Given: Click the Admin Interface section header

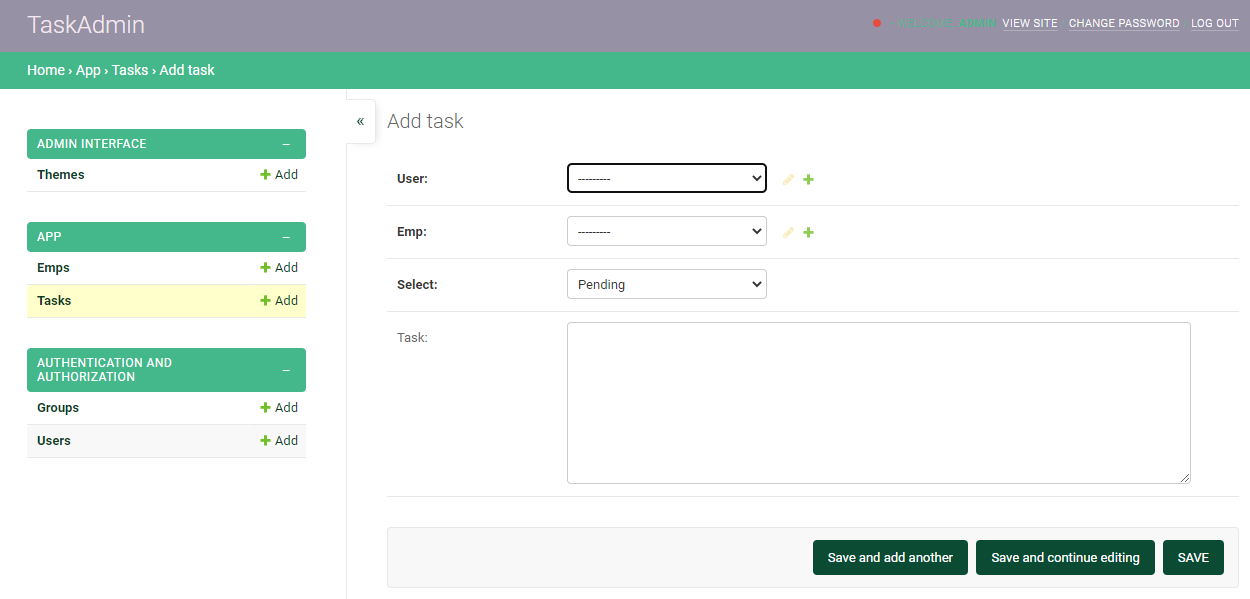Looking at the screenshot, I should click(x=166, y=144).
